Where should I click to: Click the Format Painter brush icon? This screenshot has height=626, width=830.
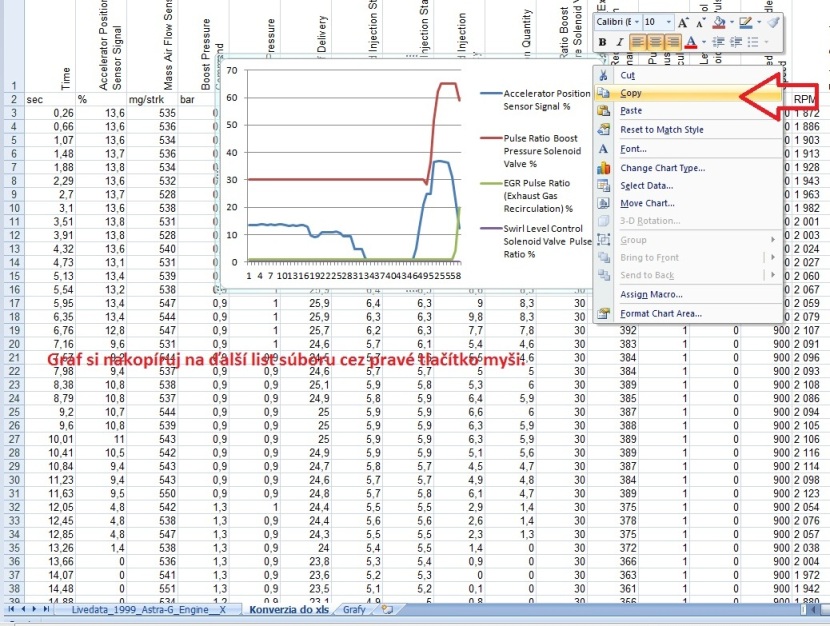pos(772,21)
